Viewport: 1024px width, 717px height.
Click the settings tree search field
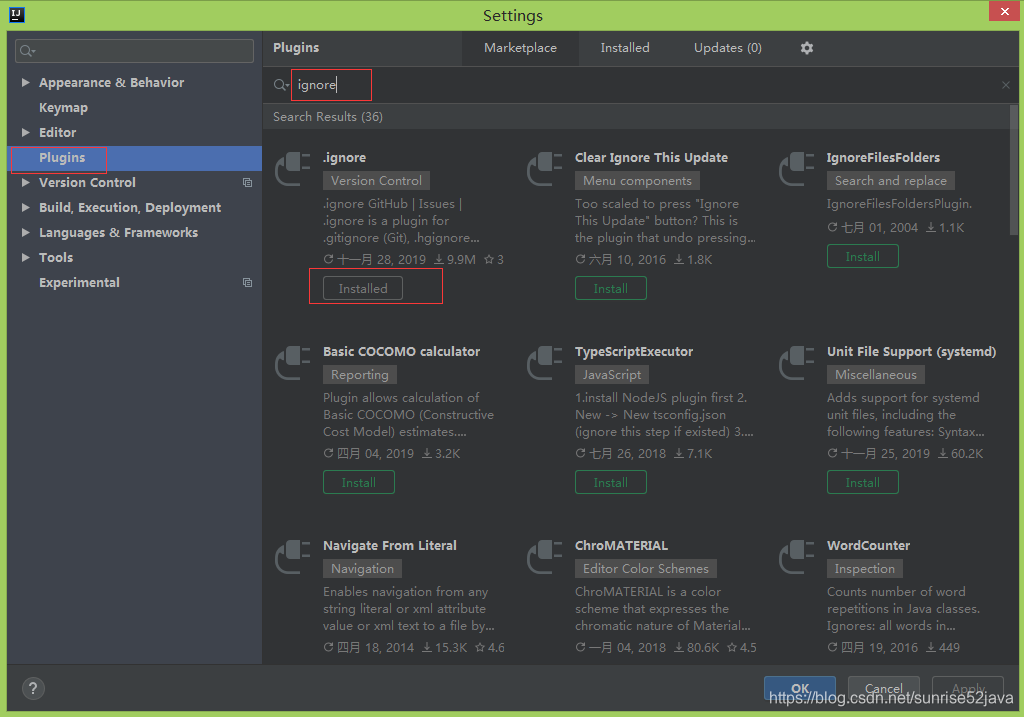click(135, 51)
